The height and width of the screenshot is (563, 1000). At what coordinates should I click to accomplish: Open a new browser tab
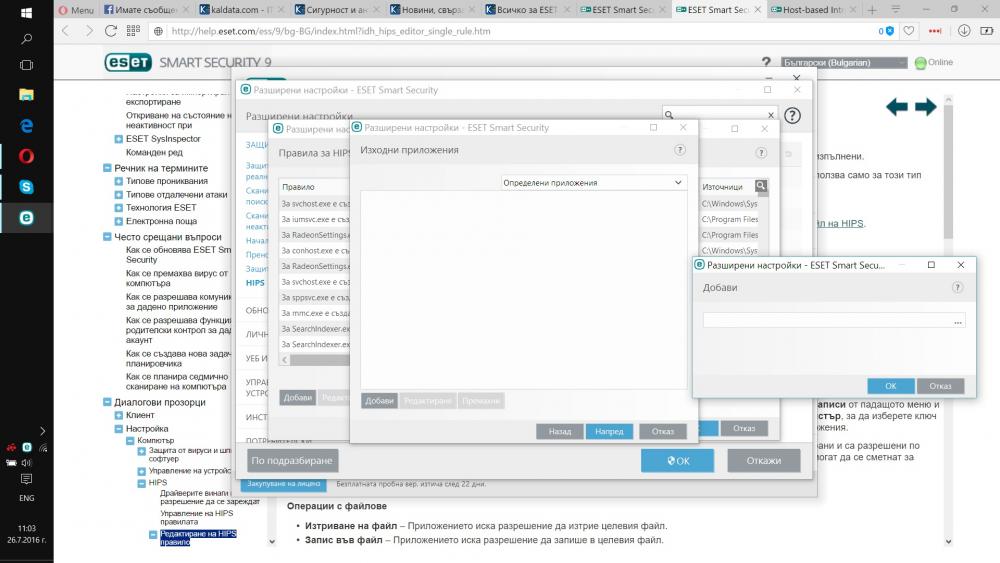(872, 10)
